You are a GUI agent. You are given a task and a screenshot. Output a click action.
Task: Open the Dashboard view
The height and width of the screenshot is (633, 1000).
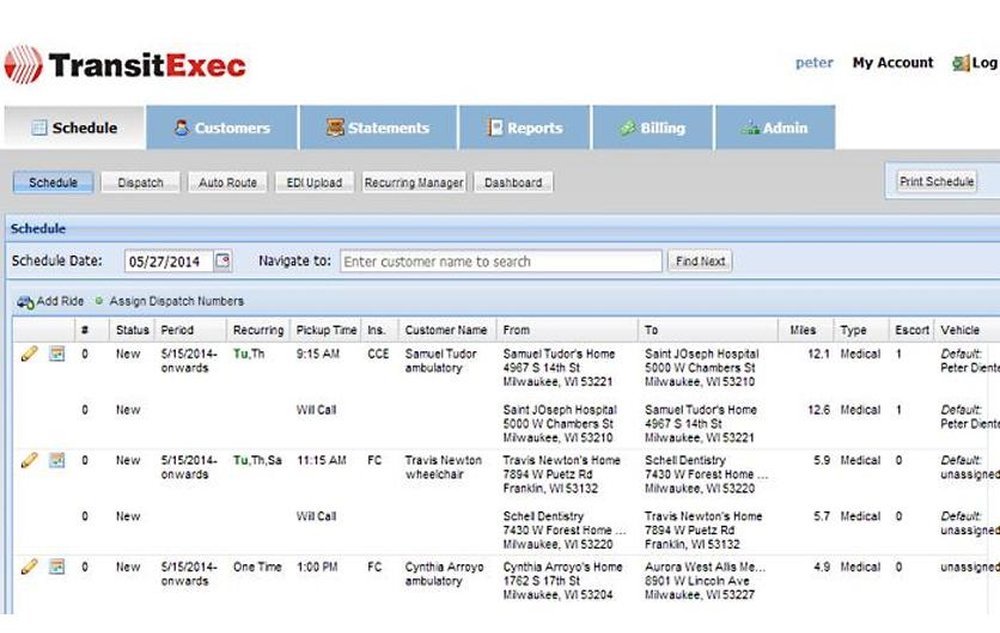pyautogui.click(x=513, y=182)
